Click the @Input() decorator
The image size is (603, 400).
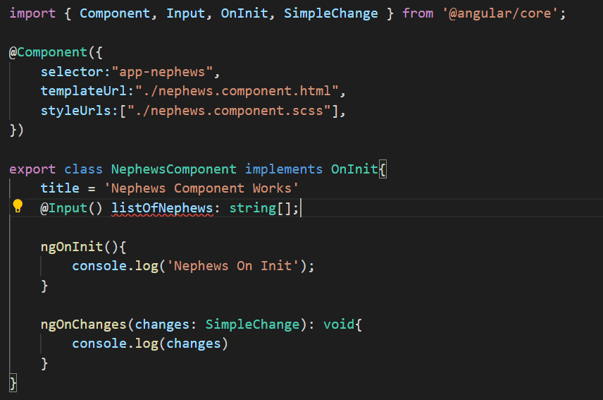[72, 208]
